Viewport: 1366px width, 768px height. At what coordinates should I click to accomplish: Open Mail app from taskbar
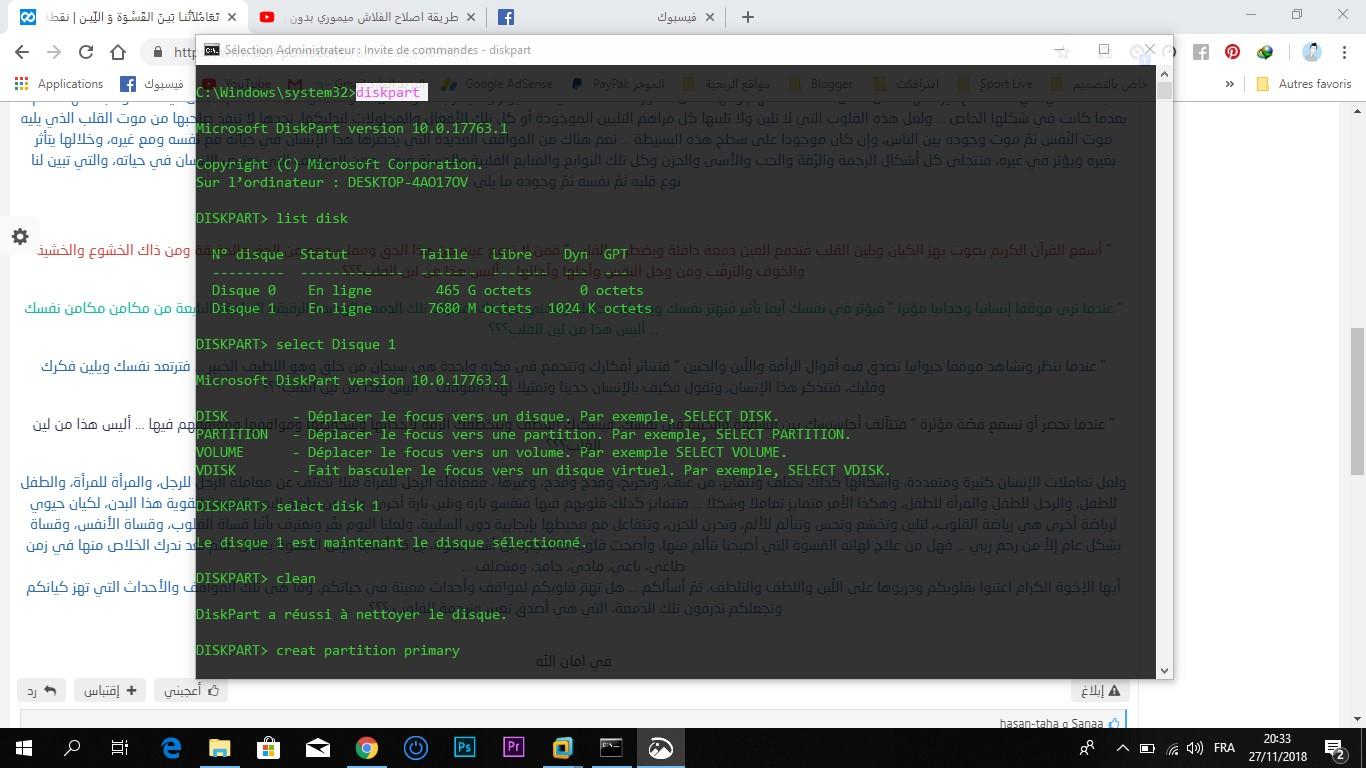(x=318, y=747)
